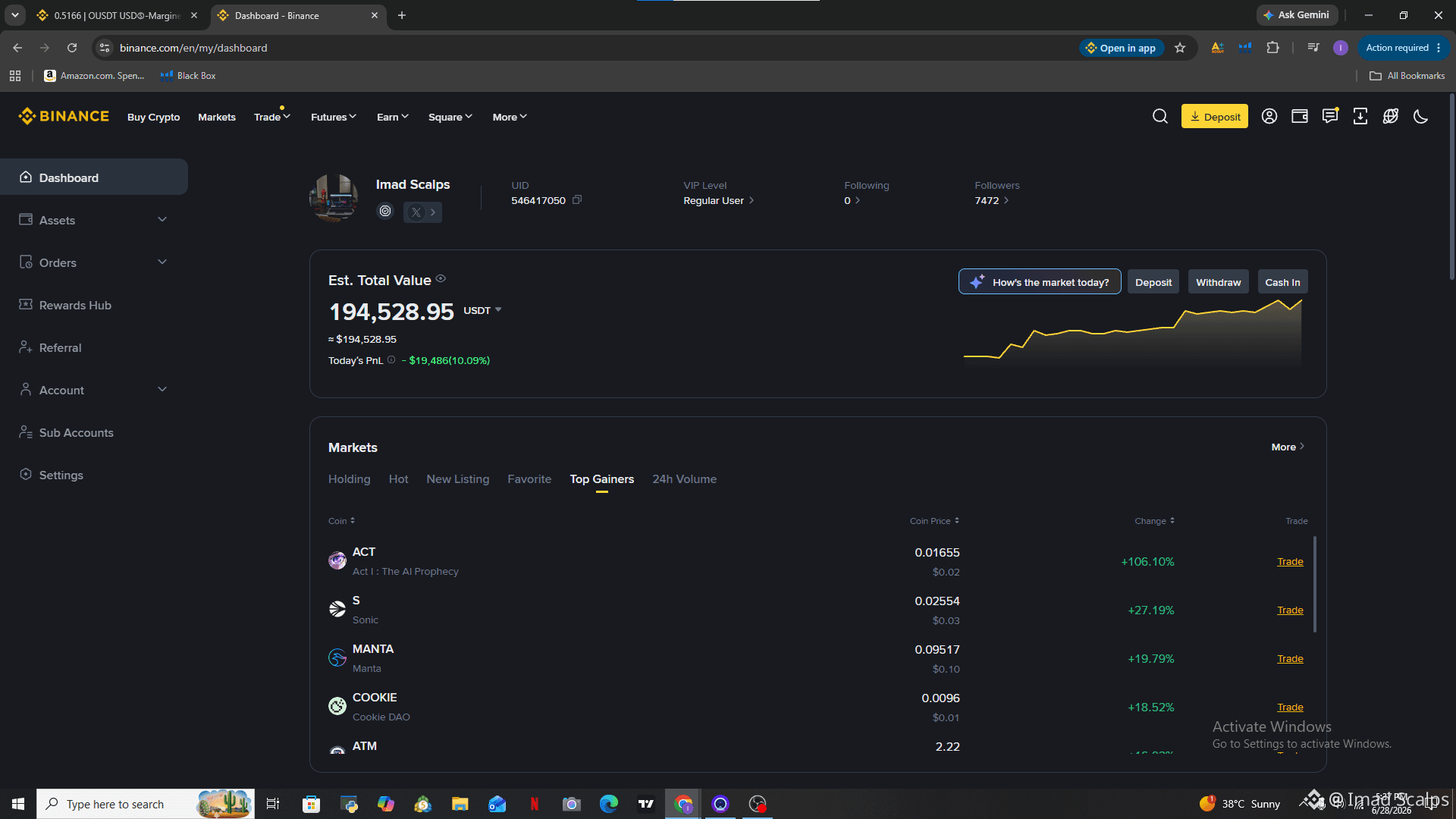The image size is (1456, 819).
Task: Open the Trade dropdown menu
Action: (x=272, y=117)
